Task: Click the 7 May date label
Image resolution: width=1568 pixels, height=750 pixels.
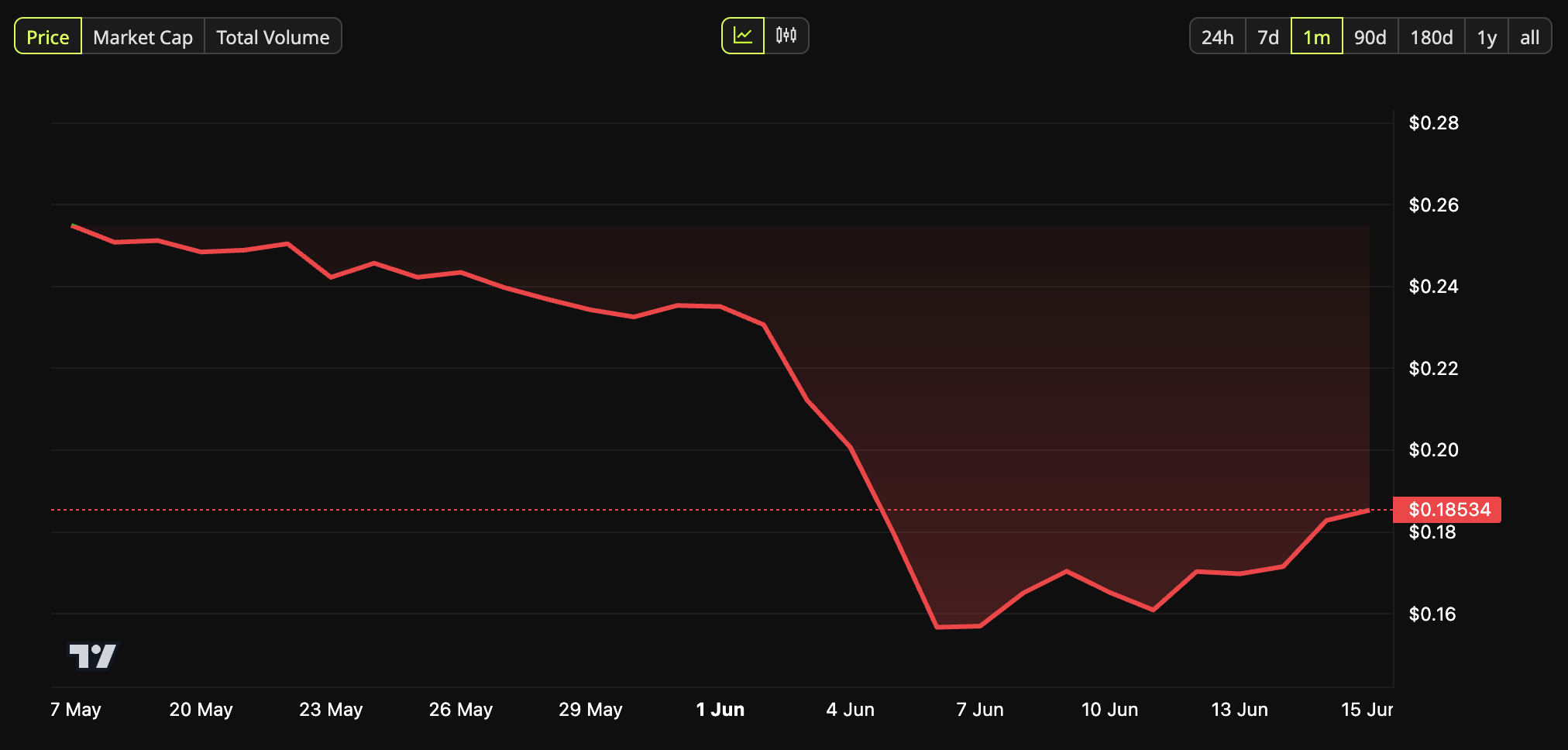Action: click(x=75, y=710)
